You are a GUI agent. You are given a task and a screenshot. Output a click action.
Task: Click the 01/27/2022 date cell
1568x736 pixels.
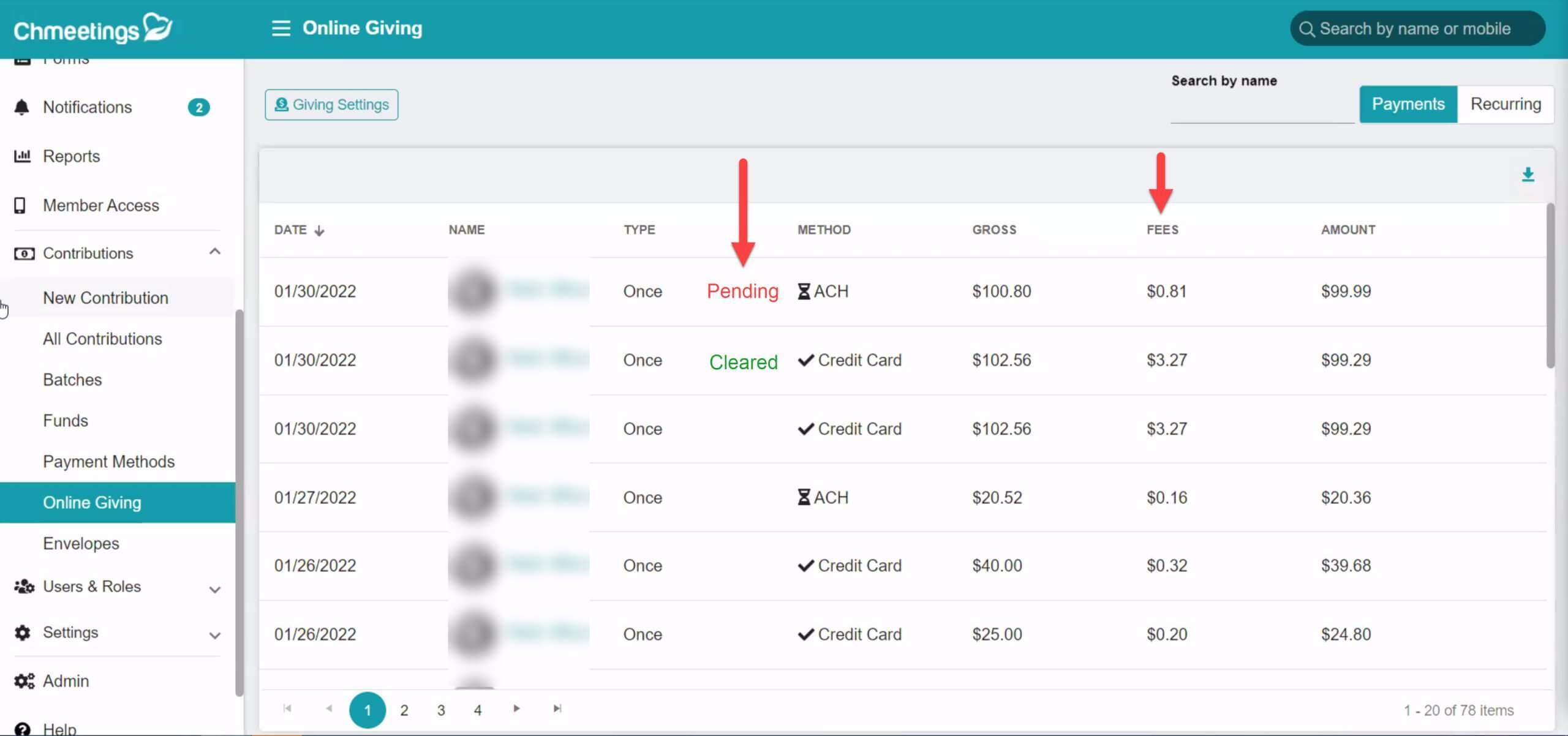pos(315,497)
